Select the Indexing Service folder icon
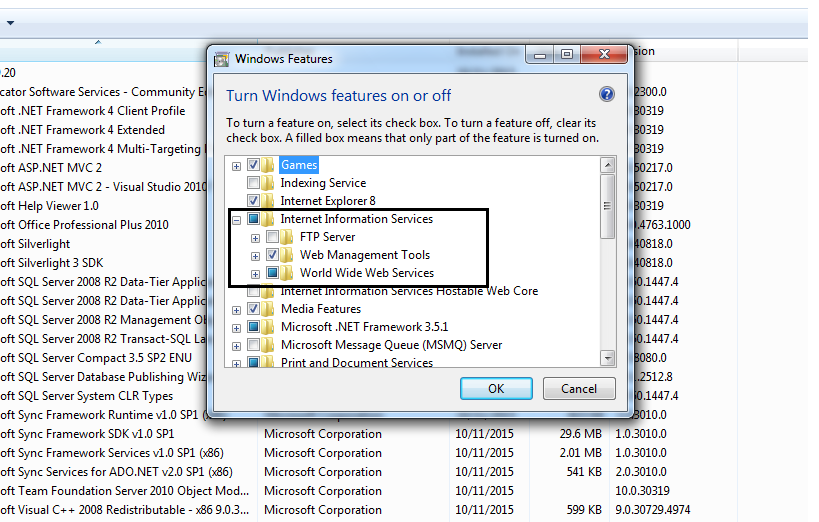Image resolution: width=819 pixels, height=522 pixels. [268, 183]
